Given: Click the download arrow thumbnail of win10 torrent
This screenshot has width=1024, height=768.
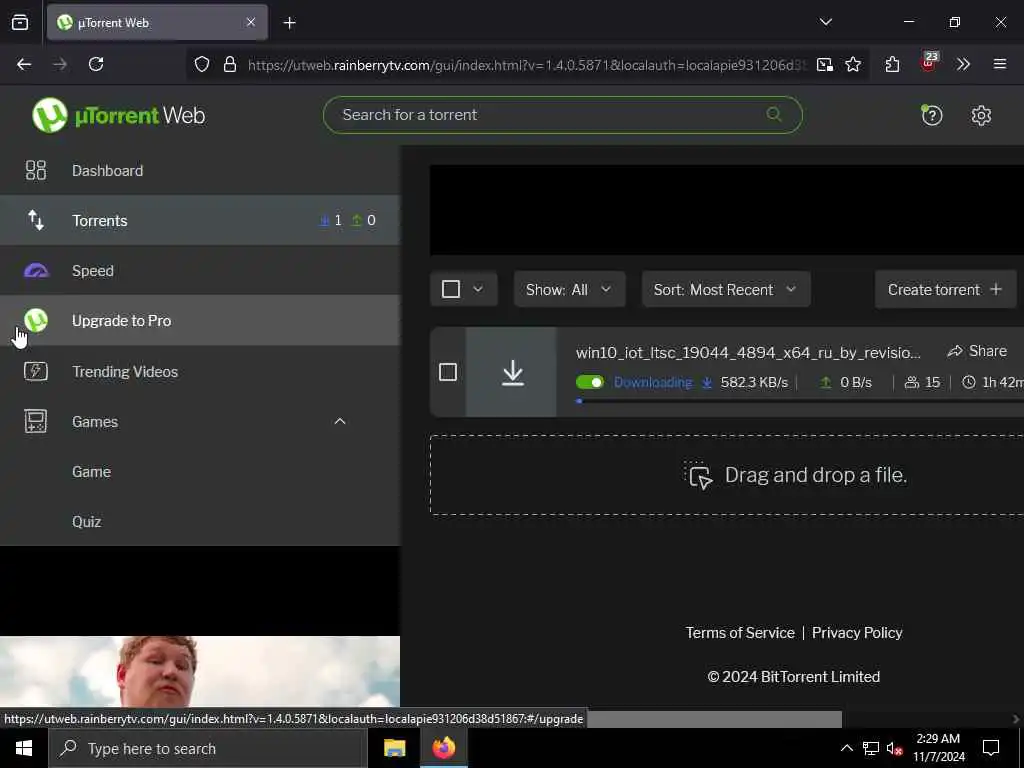Looking at the screenshot, I should click(513, 372).
